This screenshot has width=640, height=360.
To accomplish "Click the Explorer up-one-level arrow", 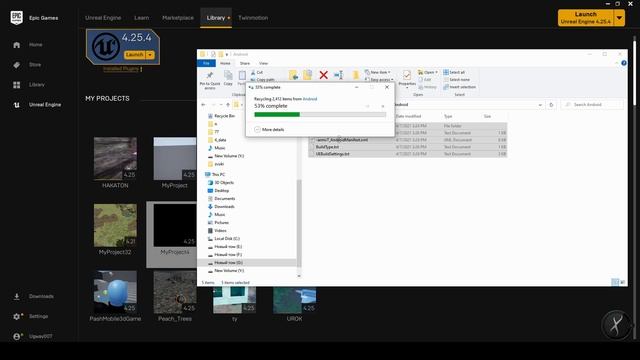I will [x=228, y=105].
